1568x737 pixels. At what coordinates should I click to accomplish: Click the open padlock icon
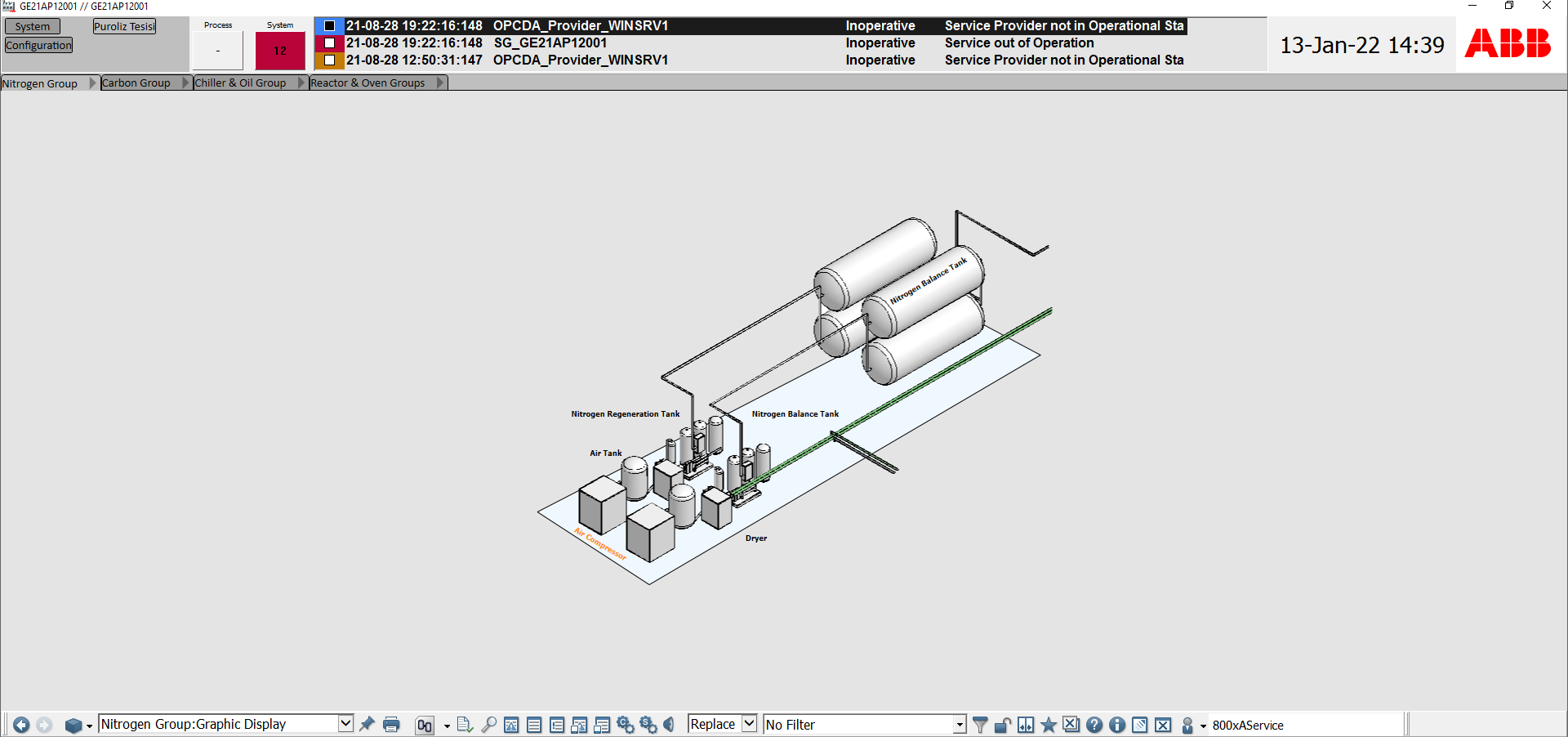pos(1003,725)
